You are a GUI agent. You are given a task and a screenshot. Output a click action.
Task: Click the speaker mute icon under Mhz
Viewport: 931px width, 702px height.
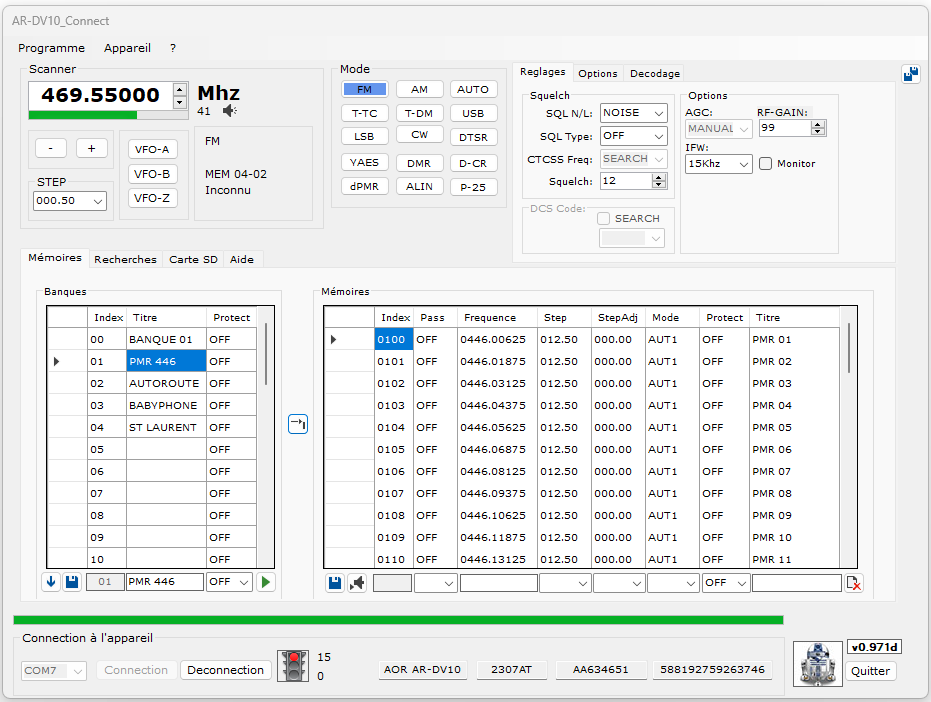point(230,110)
